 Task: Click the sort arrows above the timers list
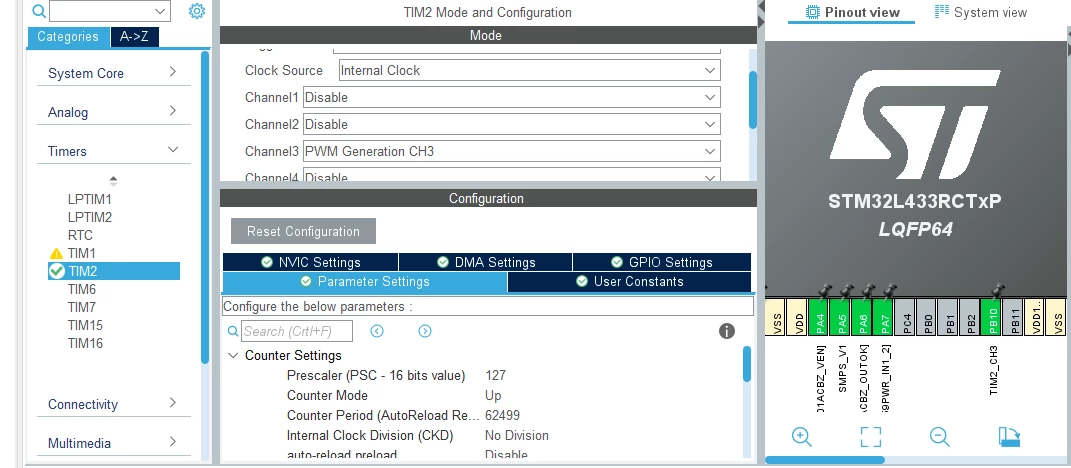point(113,181)
